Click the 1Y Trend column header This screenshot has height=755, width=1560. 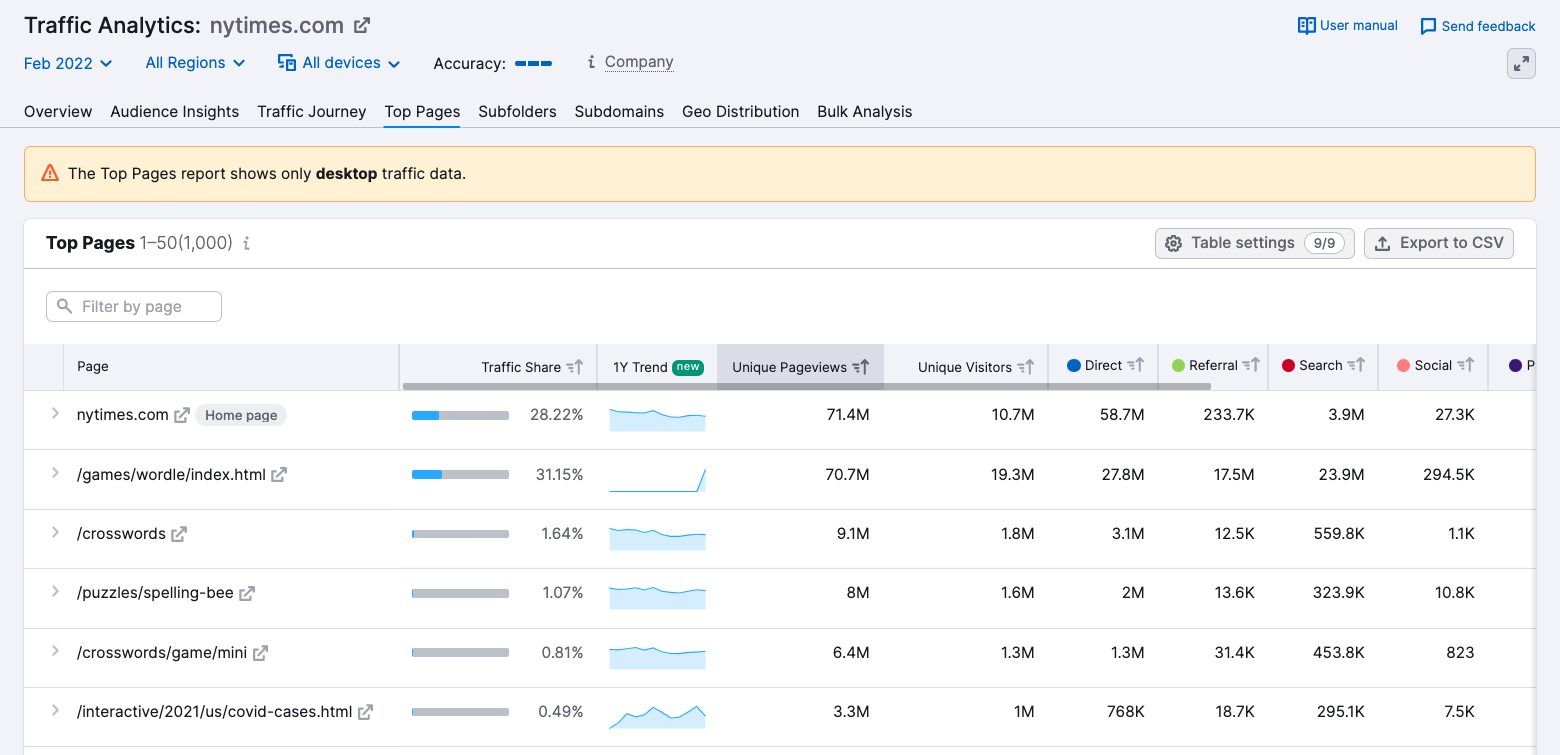pos(657,367)
